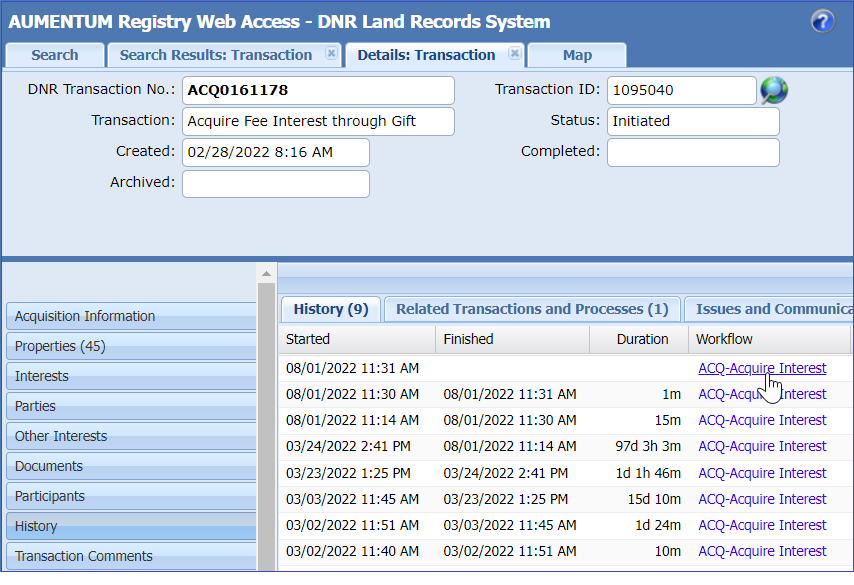
Task: Switch to the Search tab
Action: [x=54, y=55]
